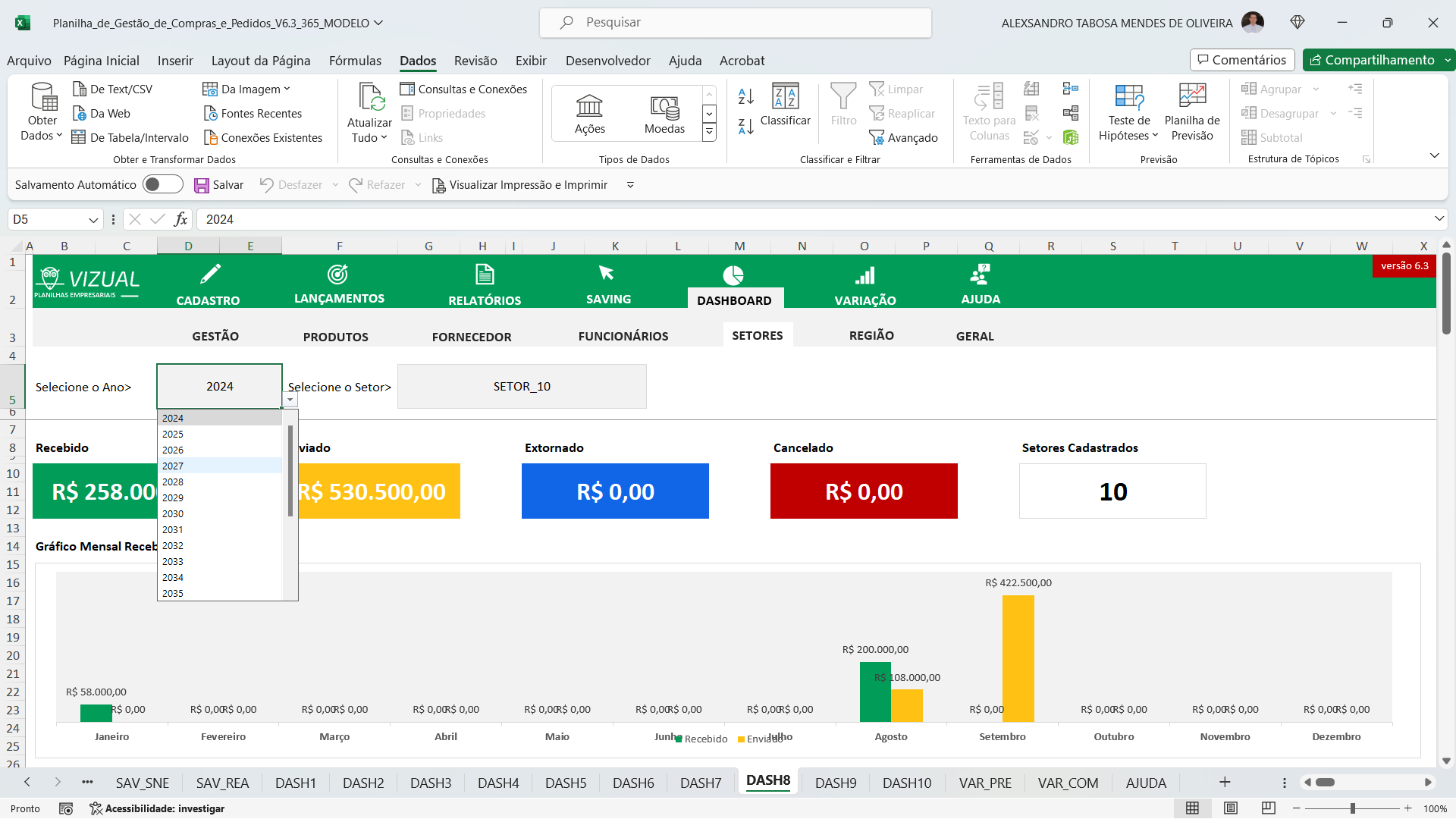Create a Planilha de Previsão
The height and width of the screenshot is (819, 1456).
click(x=1191, y=112)
